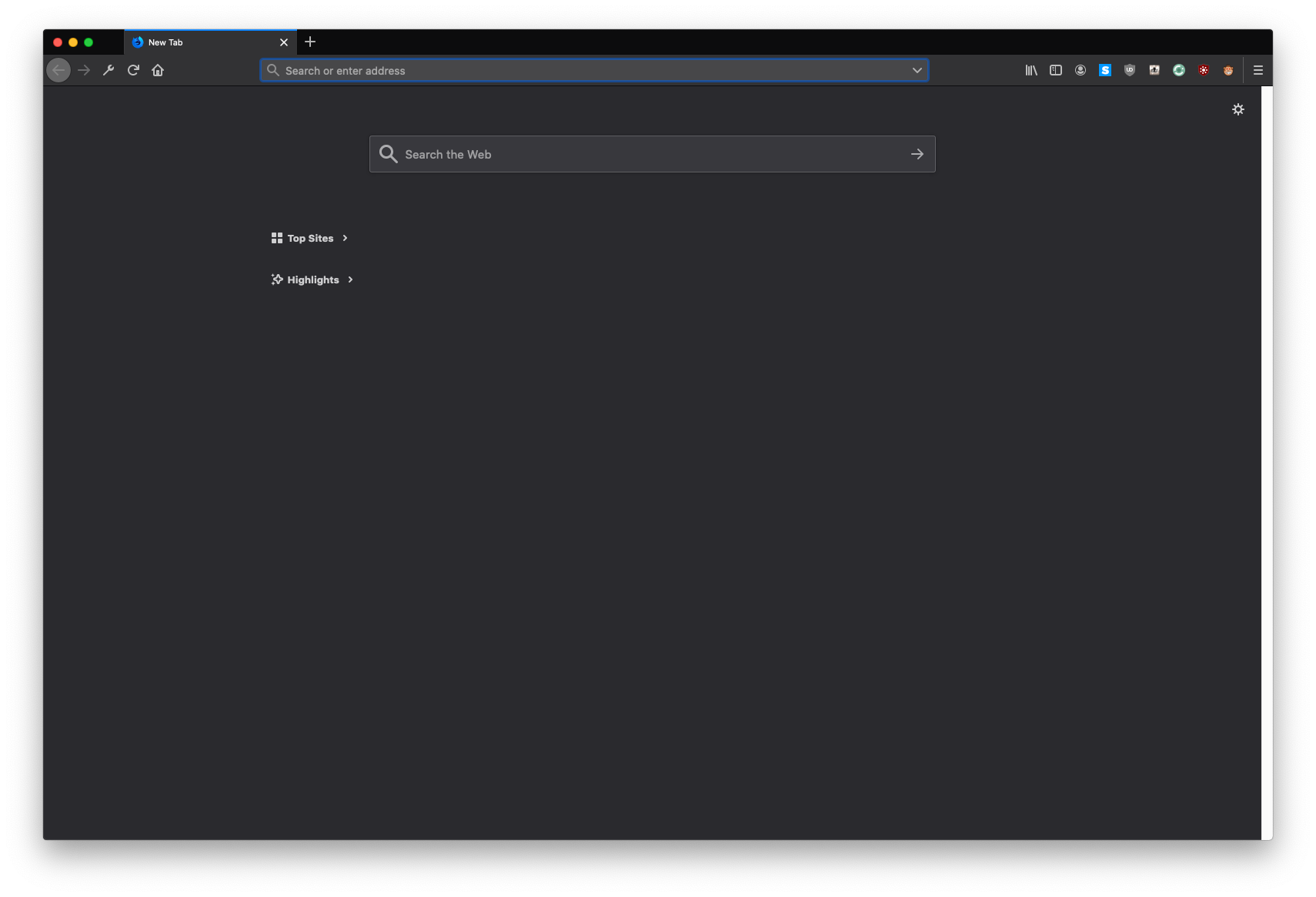1316x897 pixels.
Task: Go to the home page
Action: click(158, 70)
